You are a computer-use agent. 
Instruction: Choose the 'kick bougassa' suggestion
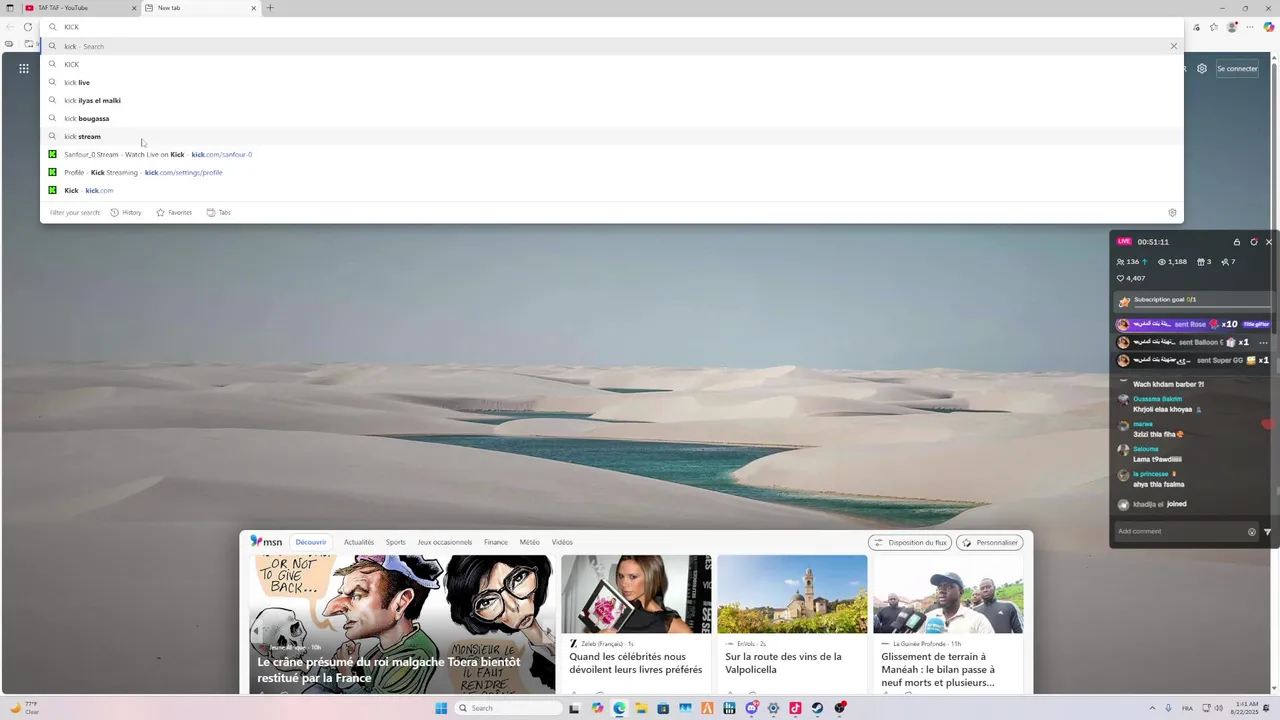point(611,118)
